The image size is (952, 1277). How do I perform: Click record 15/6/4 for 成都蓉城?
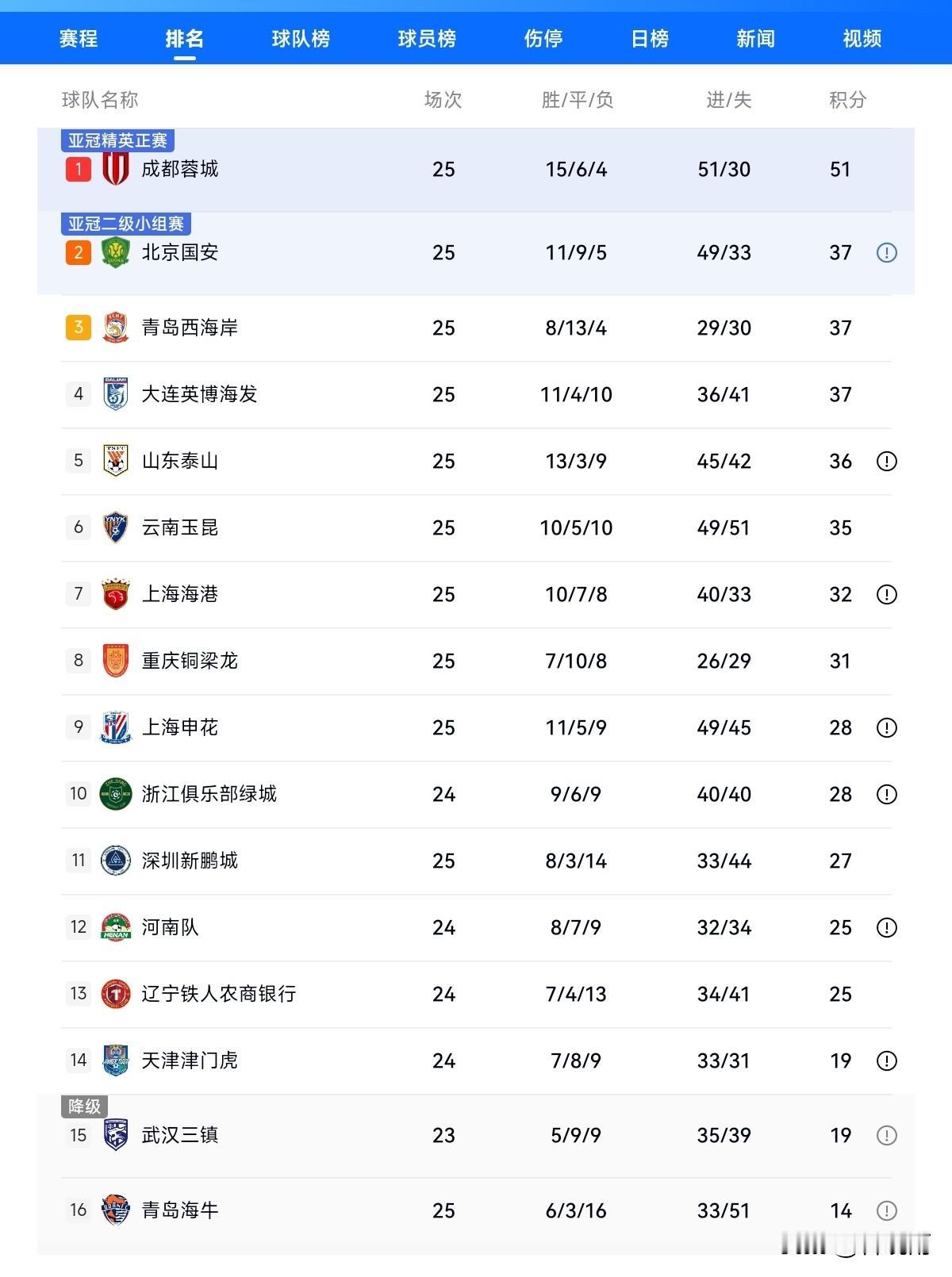coord(576,169)
